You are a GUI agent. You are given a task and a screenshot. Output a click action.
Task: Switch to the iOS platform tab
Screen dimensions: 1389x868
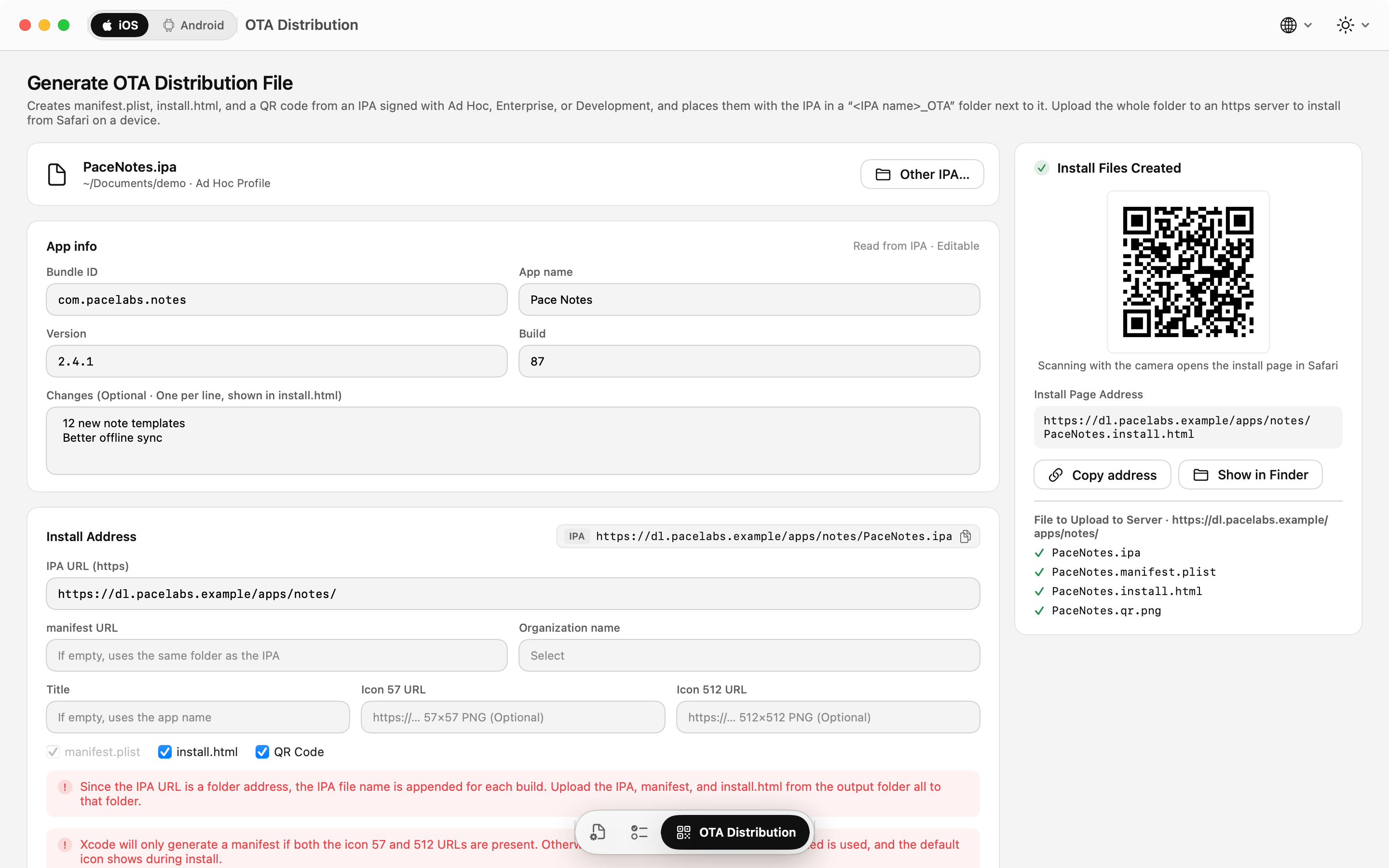(x=120, y=25)
